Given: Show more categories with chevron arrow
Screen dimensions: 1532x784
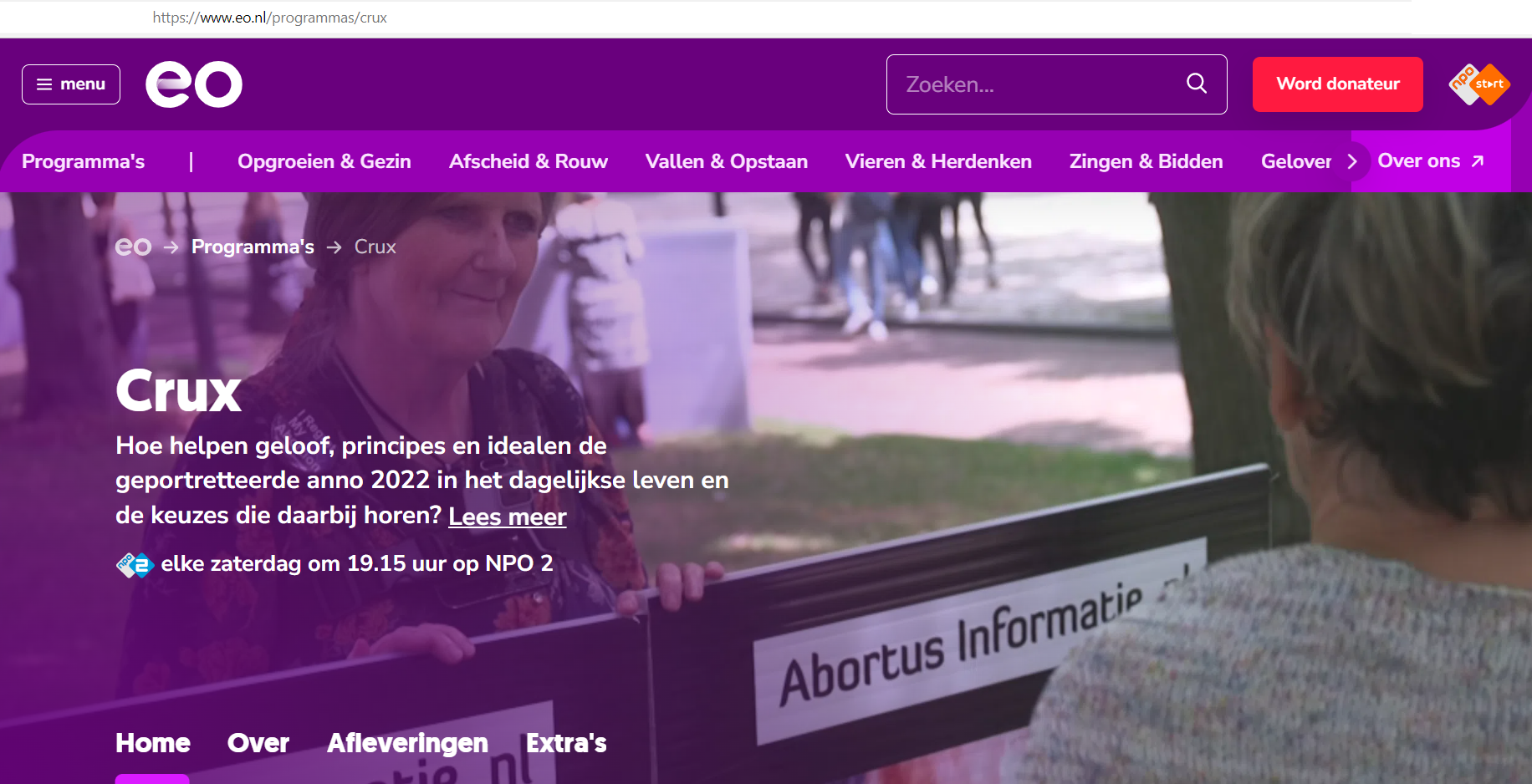Looking at the screenshot, I should point(1352,161).
